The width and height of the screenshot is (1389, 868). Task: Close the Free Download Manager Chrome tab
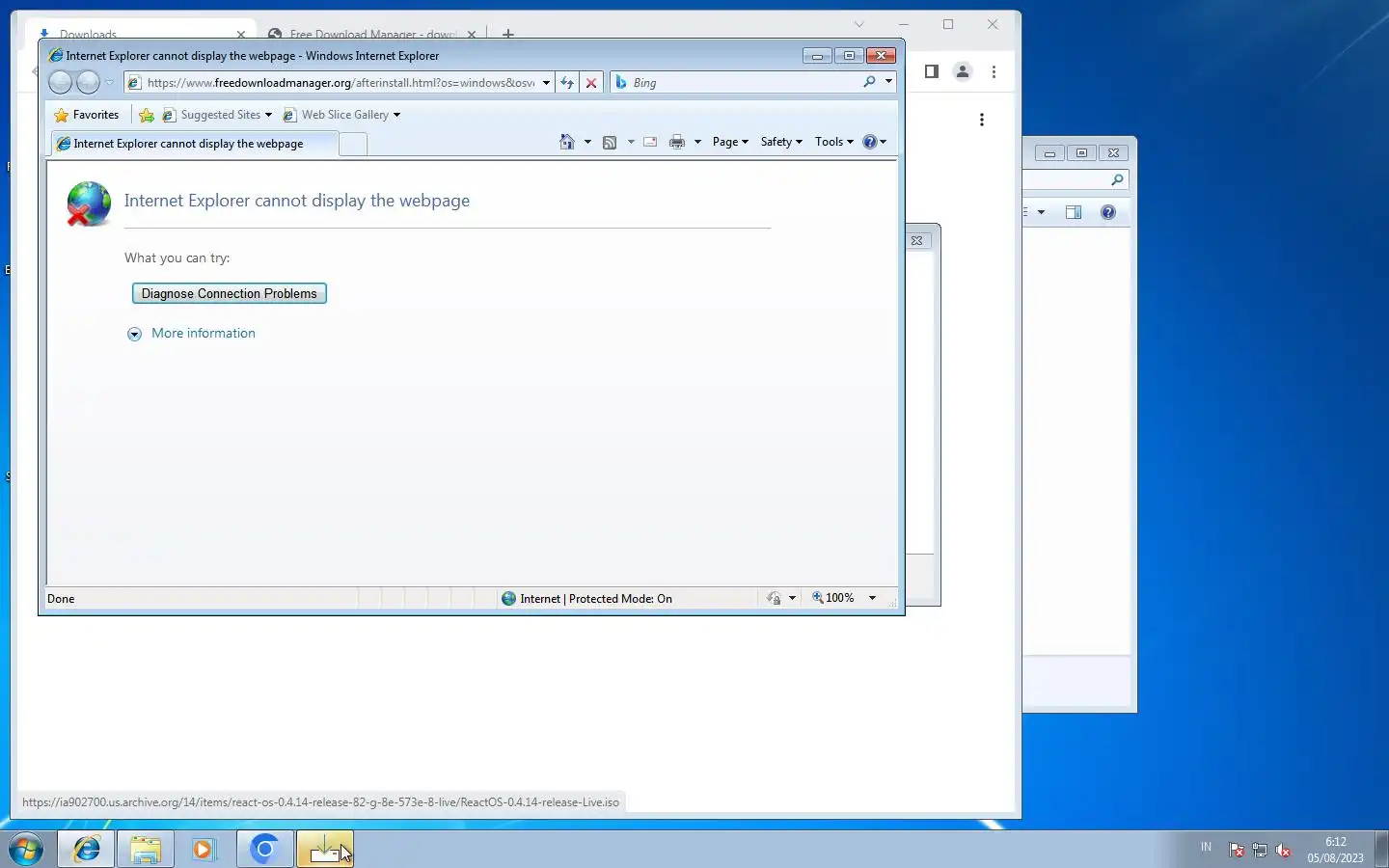click(x=472, y=35)
